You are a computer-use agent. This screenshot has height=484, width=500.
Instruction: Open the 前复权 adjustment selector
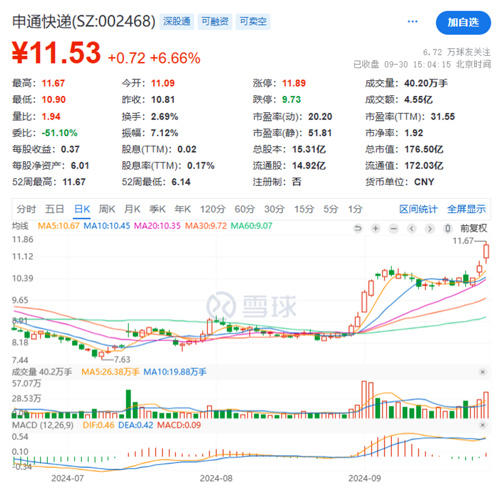point(473,228)
